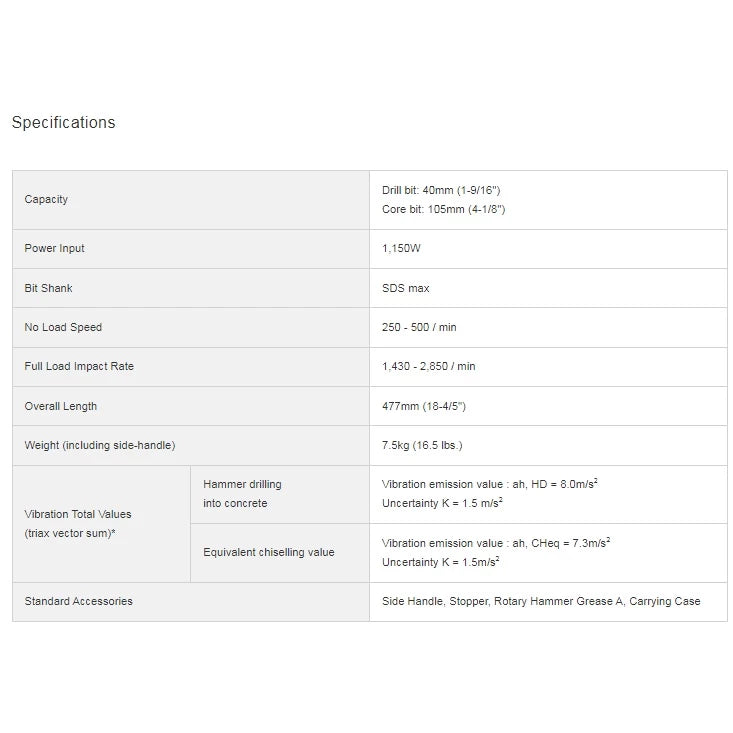This screenshot has height=733, width=733.
Task: Click the 1,430 - 2,850 / min value
Action: pos(428,366)
